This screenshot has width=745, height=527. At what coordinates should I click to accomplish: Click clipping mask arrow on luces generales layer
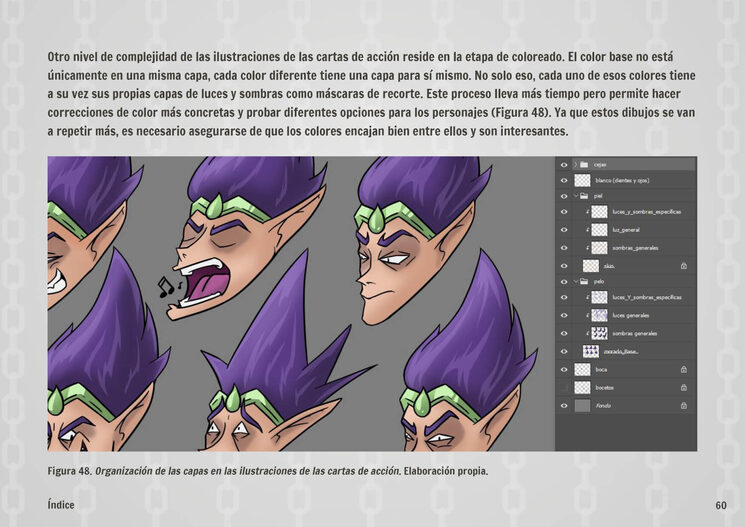click(588, 315)
